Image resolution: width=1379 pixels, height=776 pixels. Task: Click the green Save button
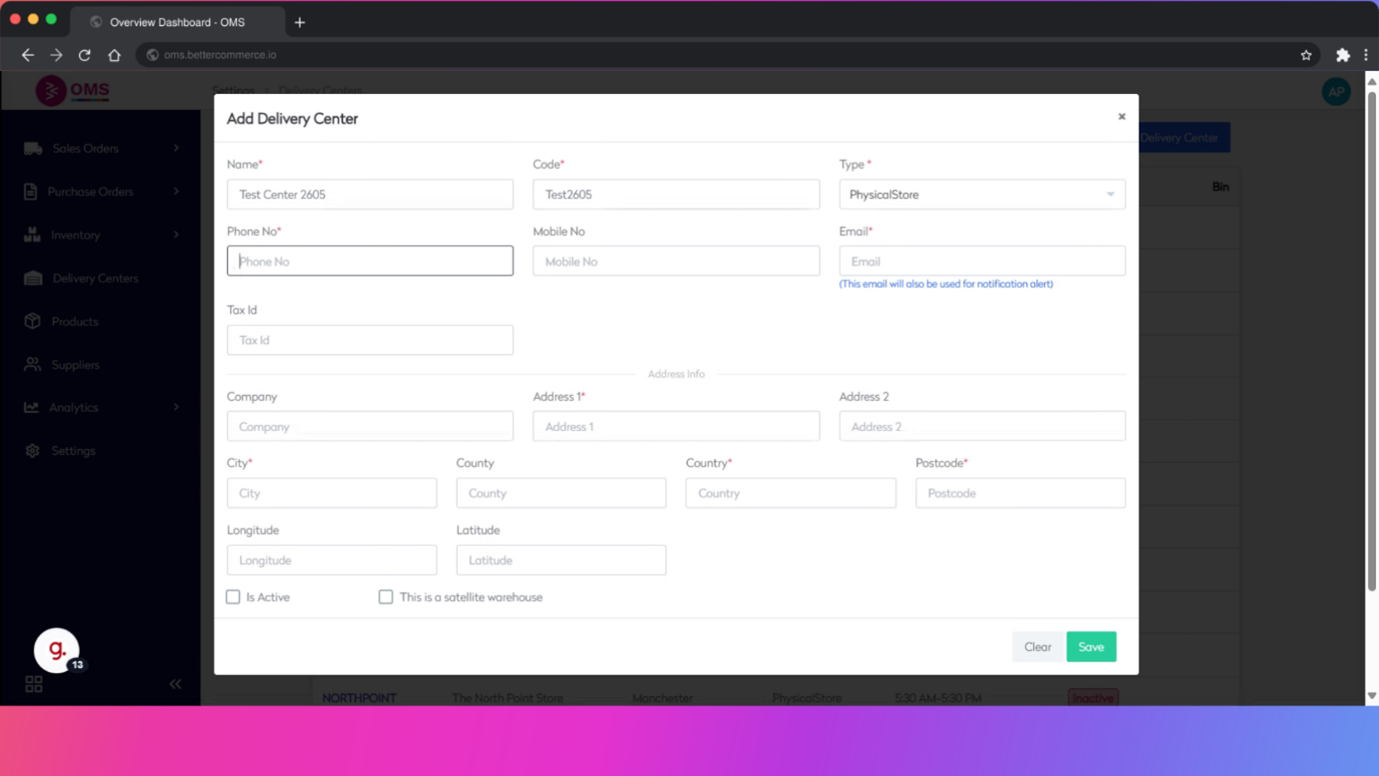[1091, 647]
